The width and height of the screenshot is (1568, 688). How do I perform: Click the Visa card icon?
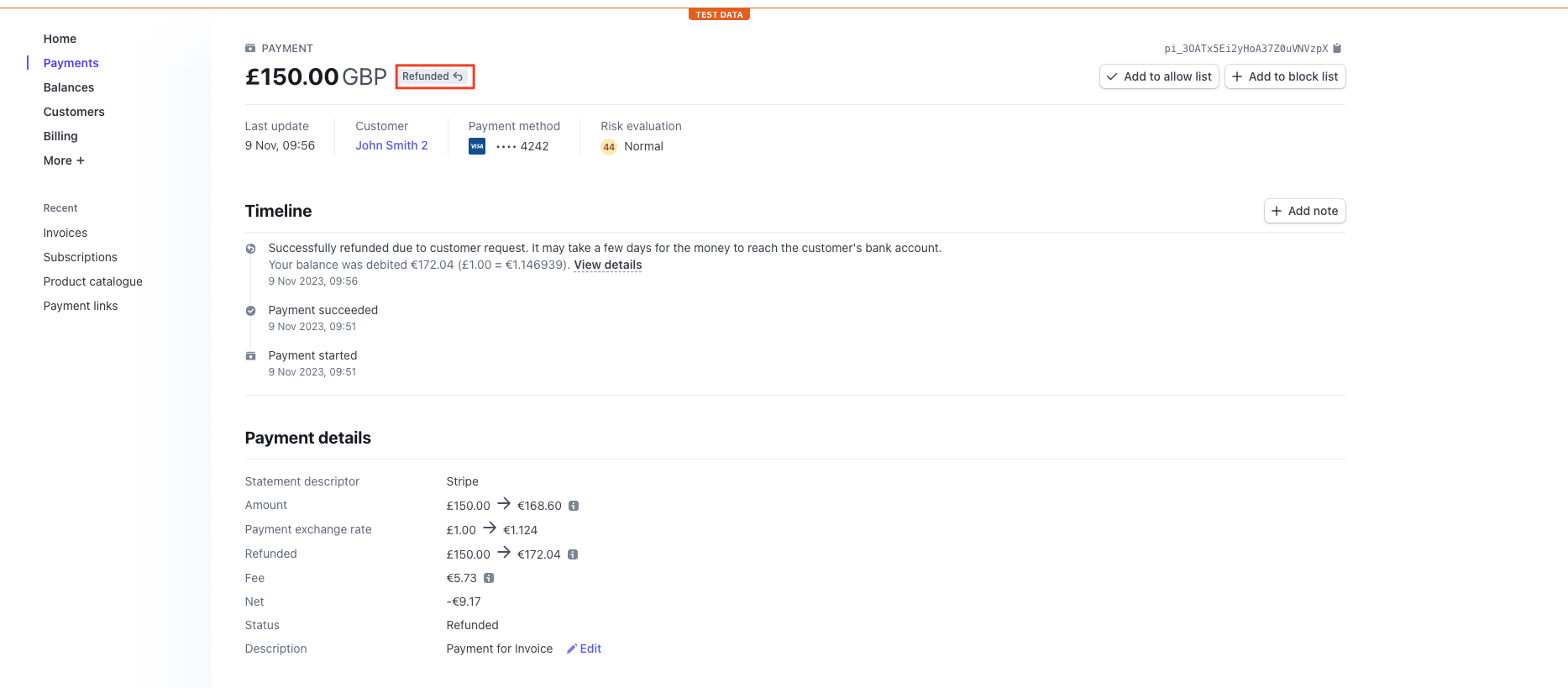pyautogui.click(x=477, y=146)
